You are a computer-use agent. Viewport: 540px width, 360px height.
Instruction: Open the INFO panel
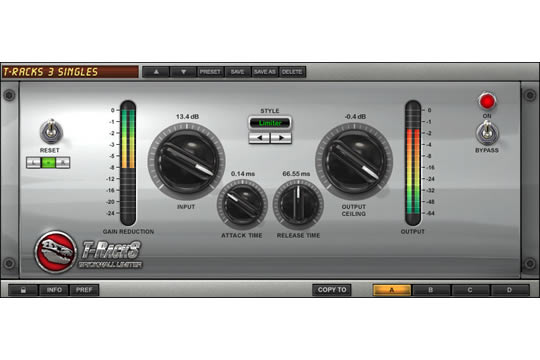coord(54,290)
